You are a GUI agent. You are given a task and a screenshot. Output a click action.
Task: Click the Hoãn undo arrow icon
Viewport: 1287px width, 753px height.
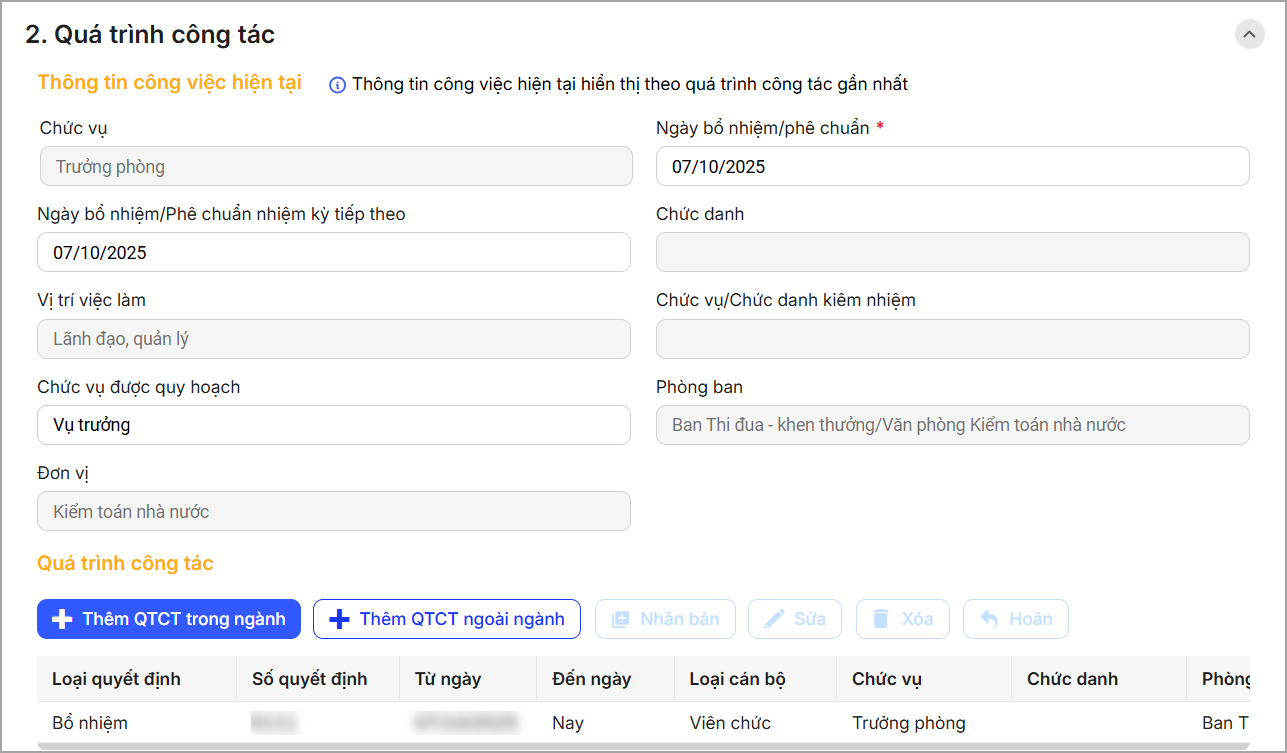click(989, 619)
